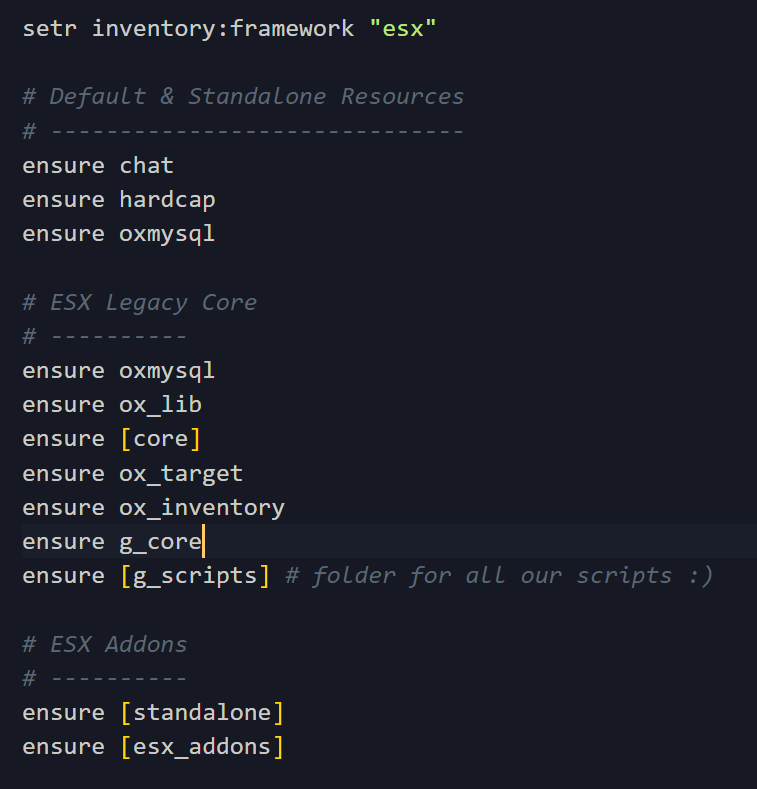The image size is (757, 789).
Task: Place cursor on [standalone] entry
Action: click(202, 713)
